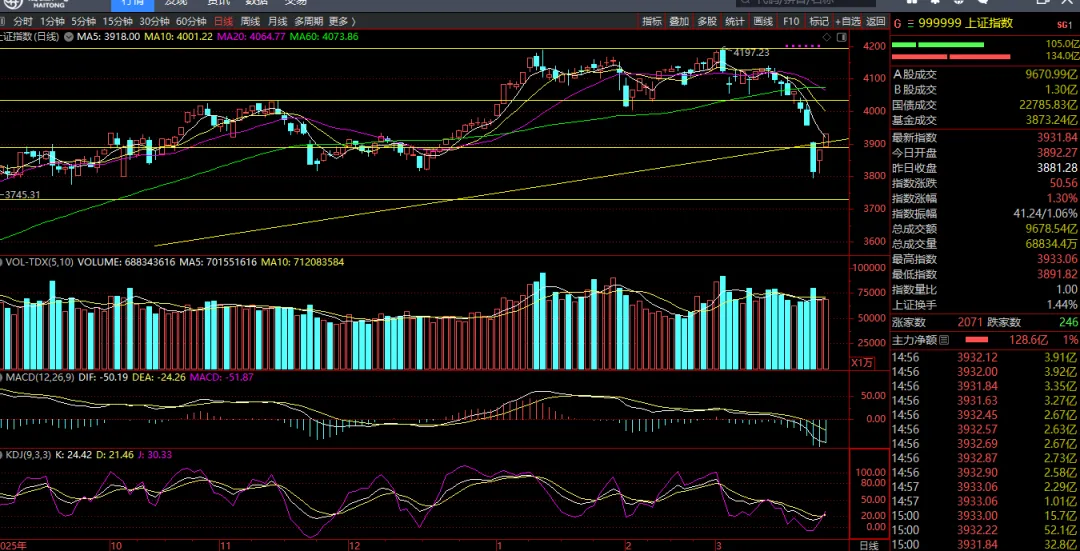Viewport: 1080px width, 551px height.
Task: Click the MA60: 4073.86 label
Action: click(x=324, y=37)
